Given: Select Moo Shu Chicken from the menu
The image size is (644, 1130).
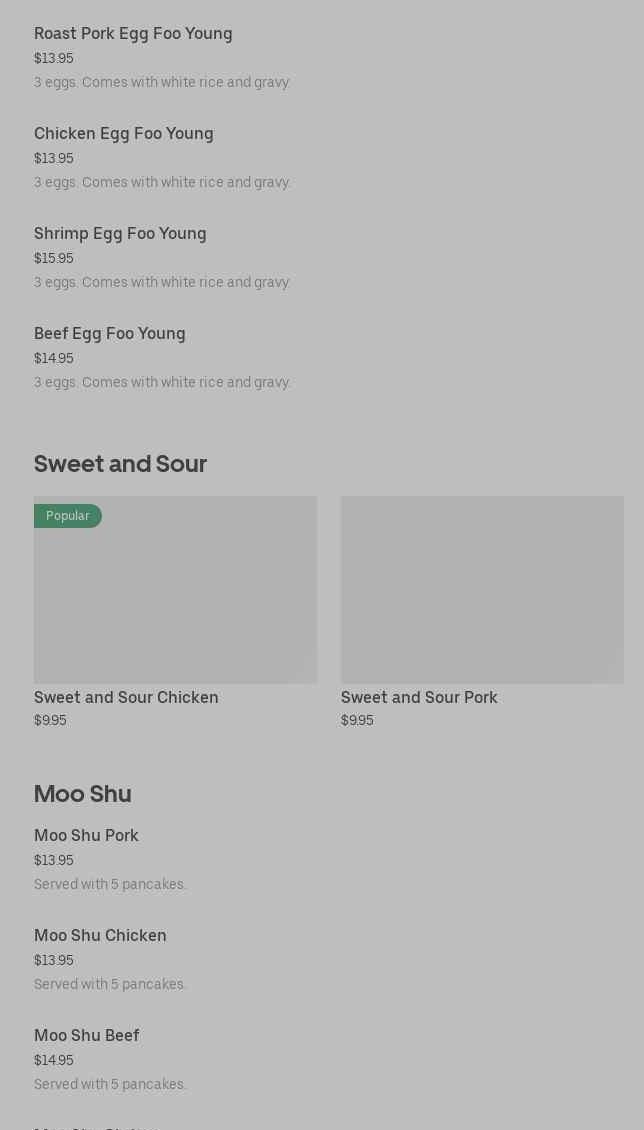Looking at the screenshot, I should tap(100, 936).
